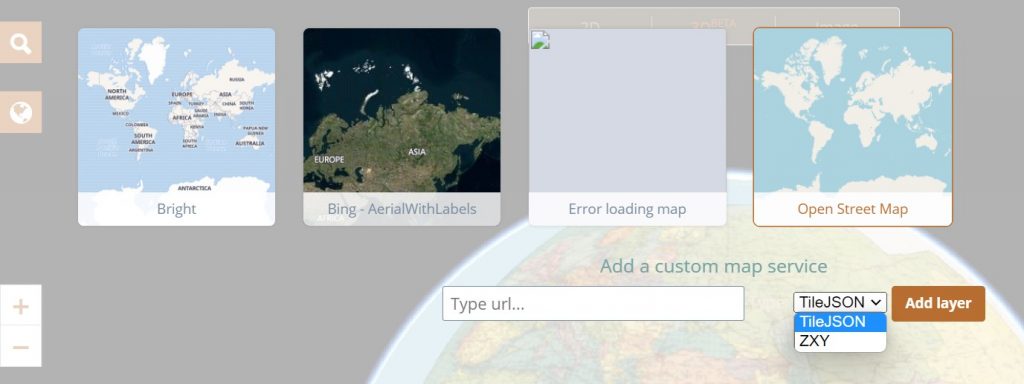Click the broken image icon
The image size is (1024, 384).
click(x=539, y=39)
